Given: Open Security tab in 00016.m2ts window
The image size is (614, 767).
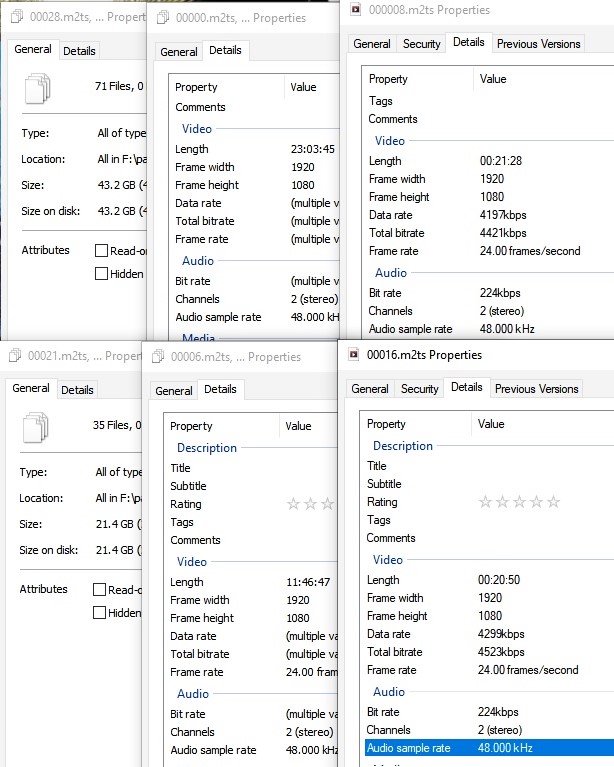Looking at the screenshot, I should click(420, 389).
